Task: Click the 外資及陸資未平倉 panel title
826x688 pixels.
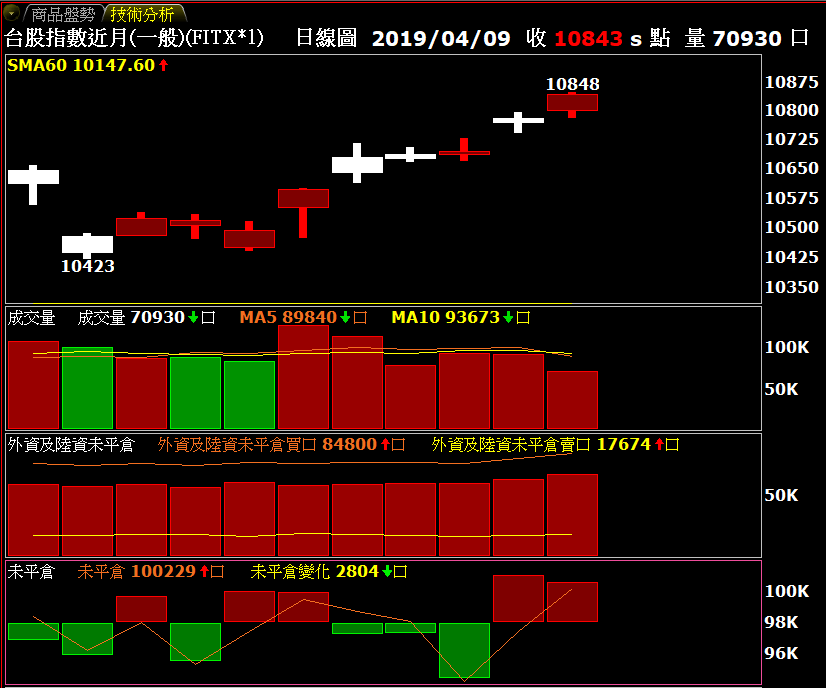Action: 71,445
